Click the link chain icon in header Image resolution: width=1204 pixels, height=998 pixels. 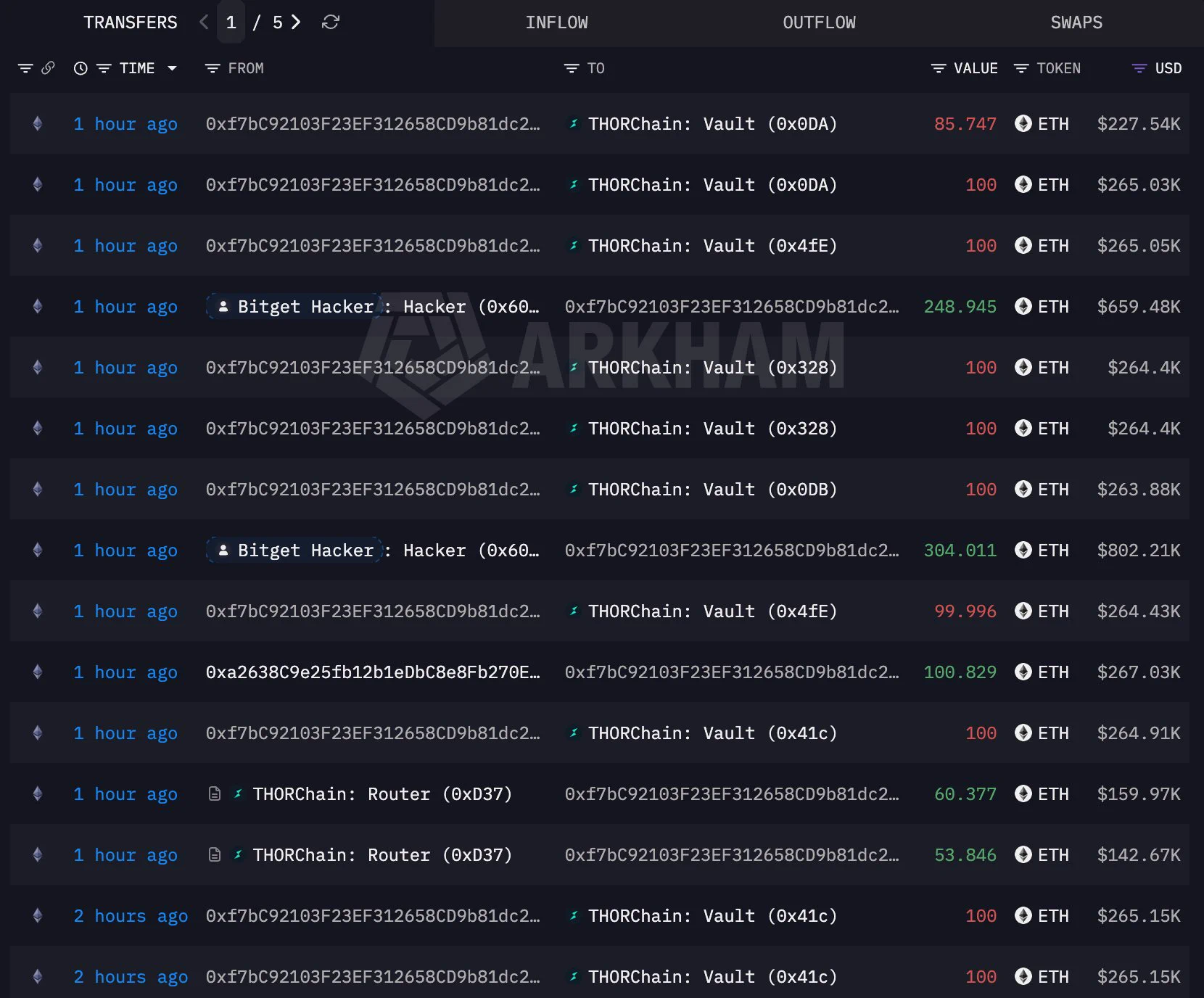[x=48, y=68]
